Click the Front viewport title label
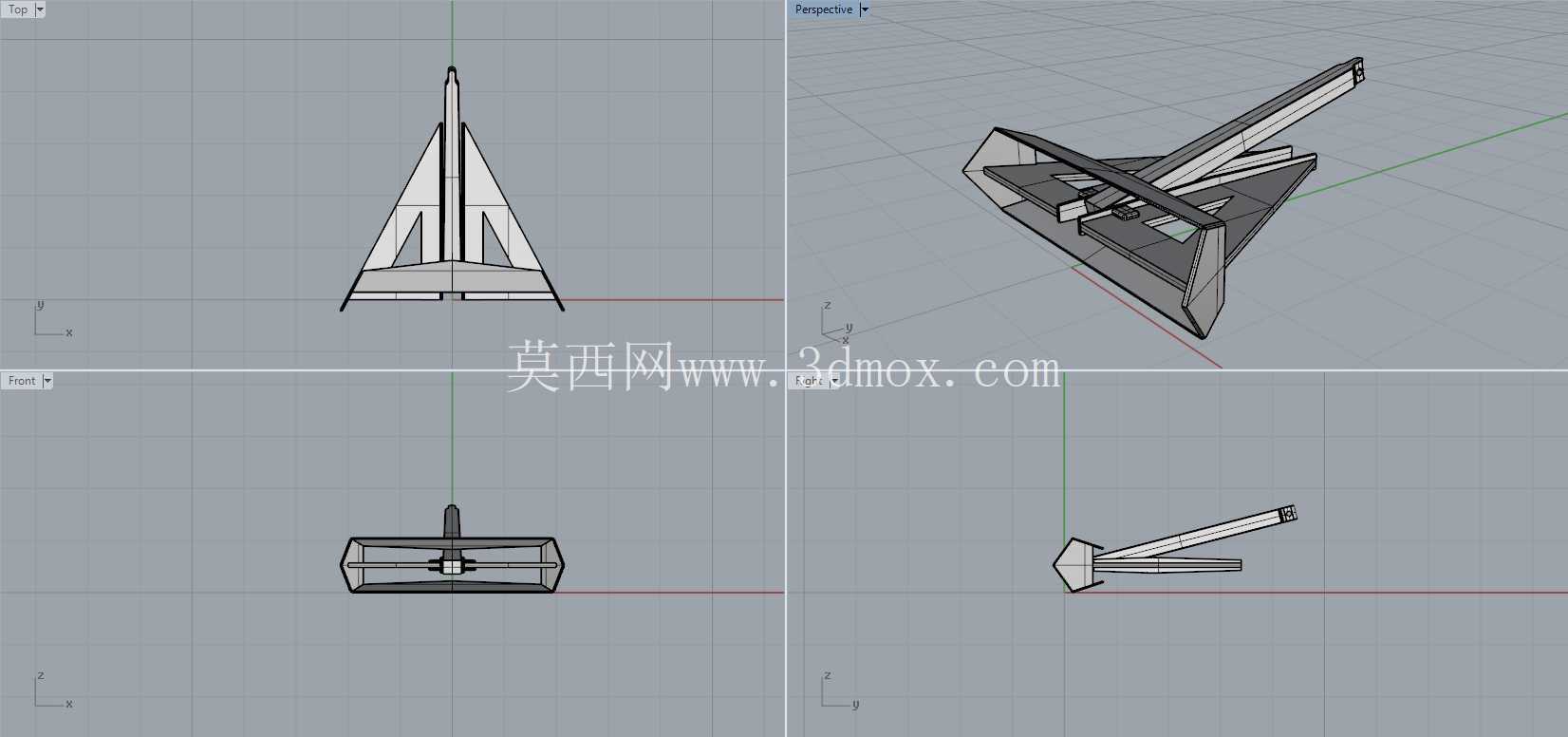1568x737 pixels. (22, 381)
